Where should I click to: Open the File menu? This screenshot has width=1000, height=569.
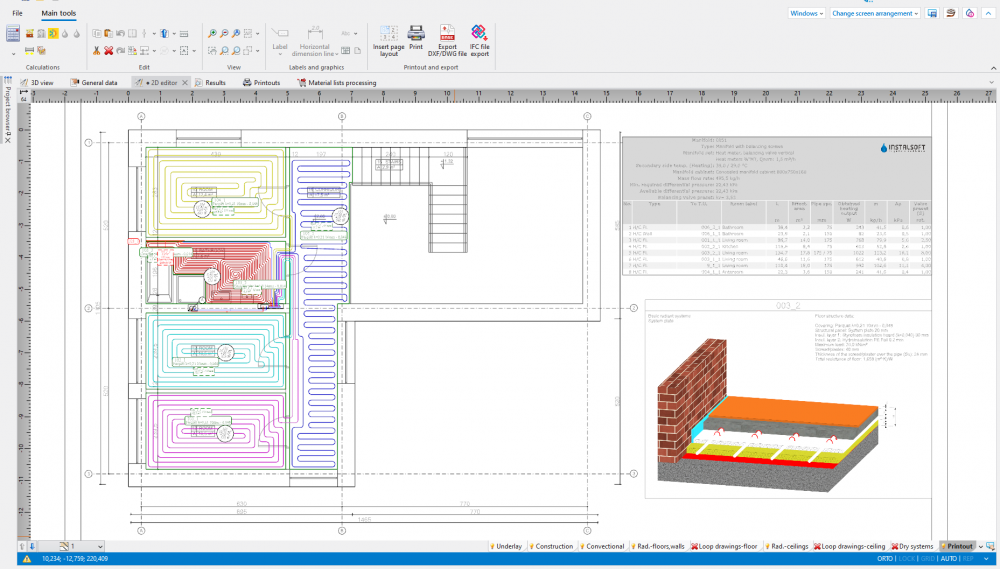pos(17,13)
